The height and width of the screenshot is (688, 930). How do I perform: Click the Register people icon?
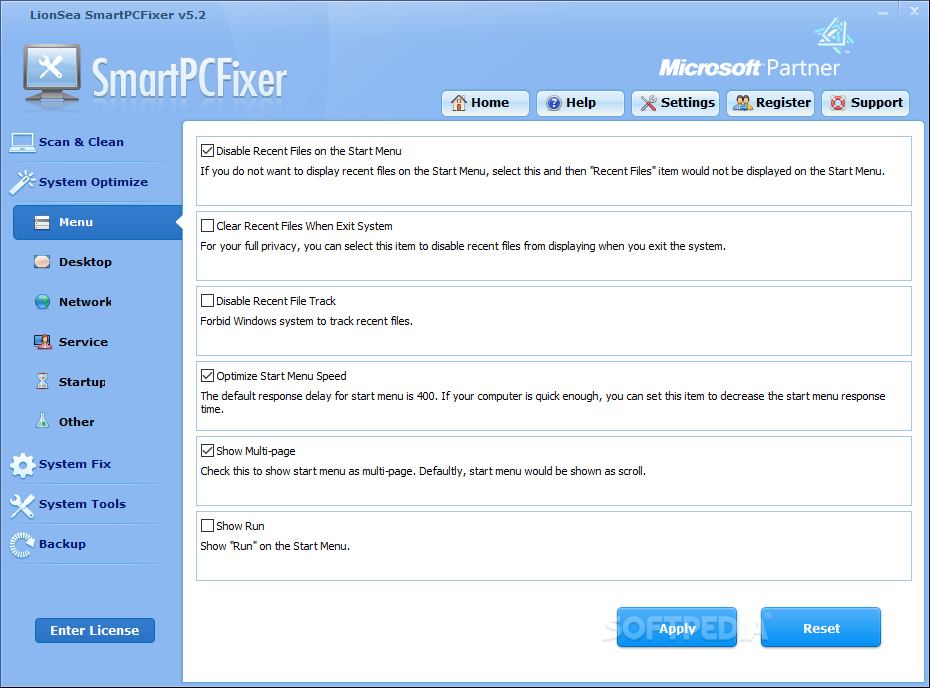point(743,103)
